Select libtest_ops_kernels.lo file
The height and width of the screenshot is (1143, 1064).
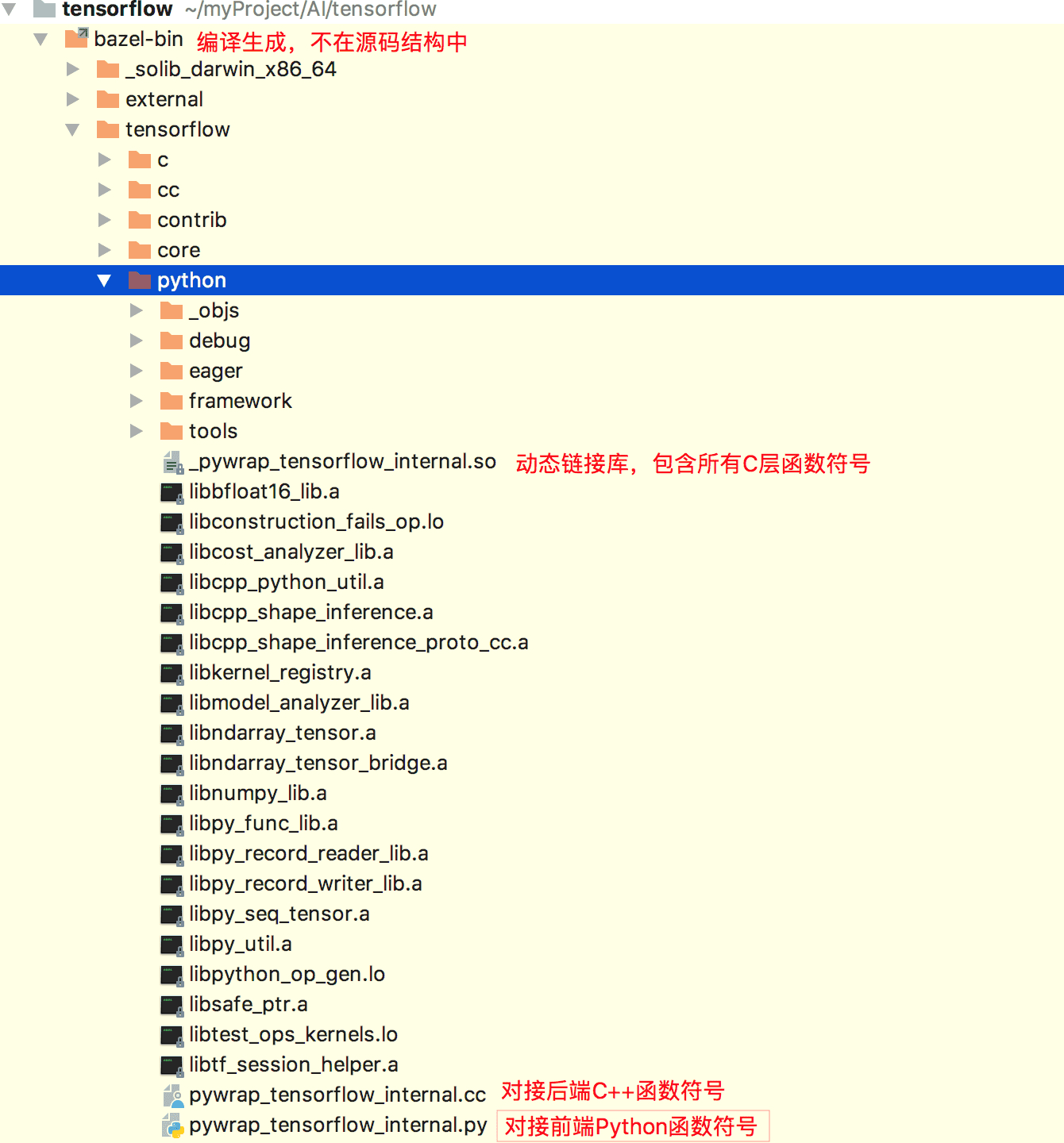click(294, 1034)
